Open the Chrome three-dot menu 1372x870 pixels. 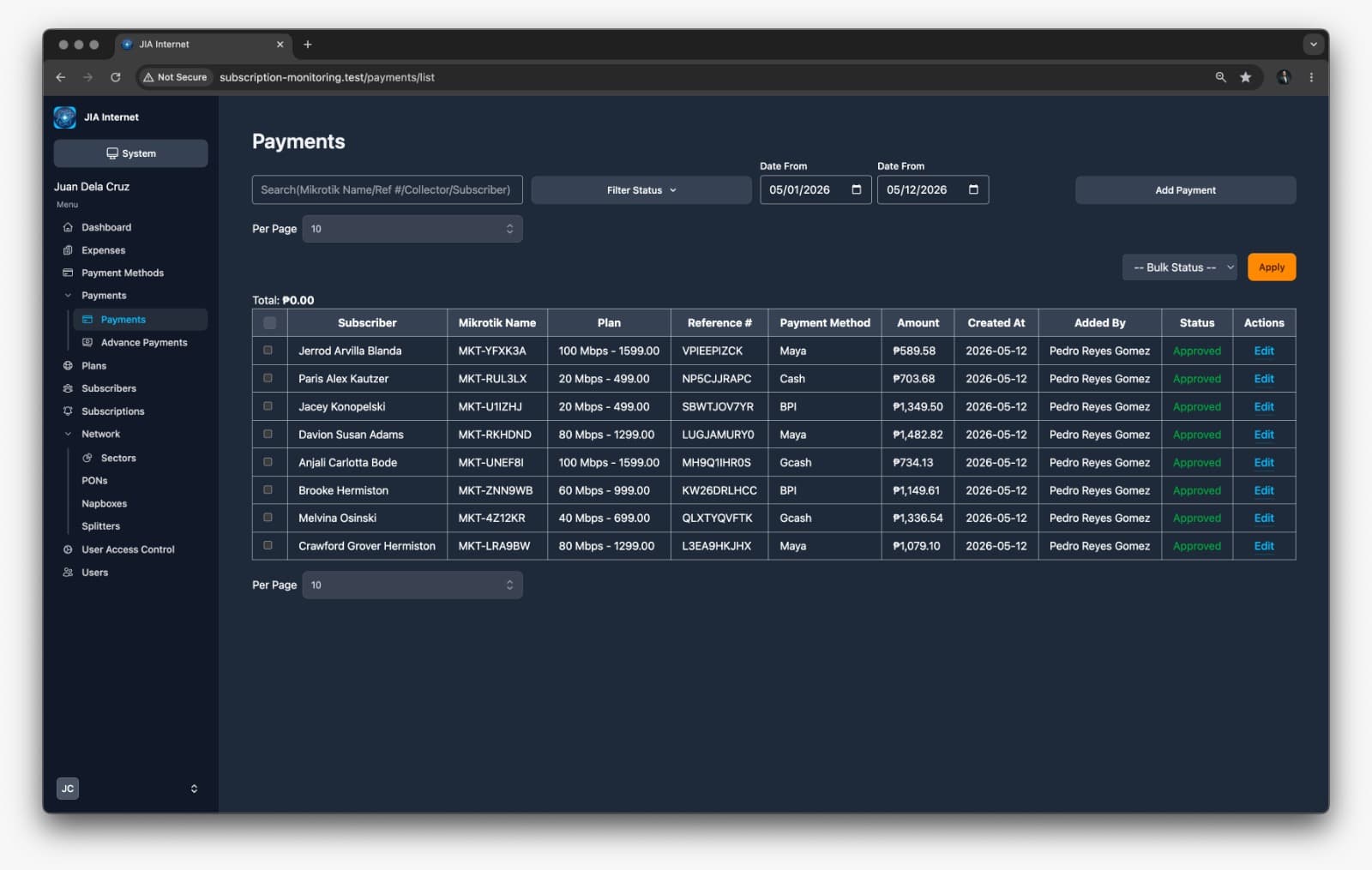click(x=1311, y=77)
